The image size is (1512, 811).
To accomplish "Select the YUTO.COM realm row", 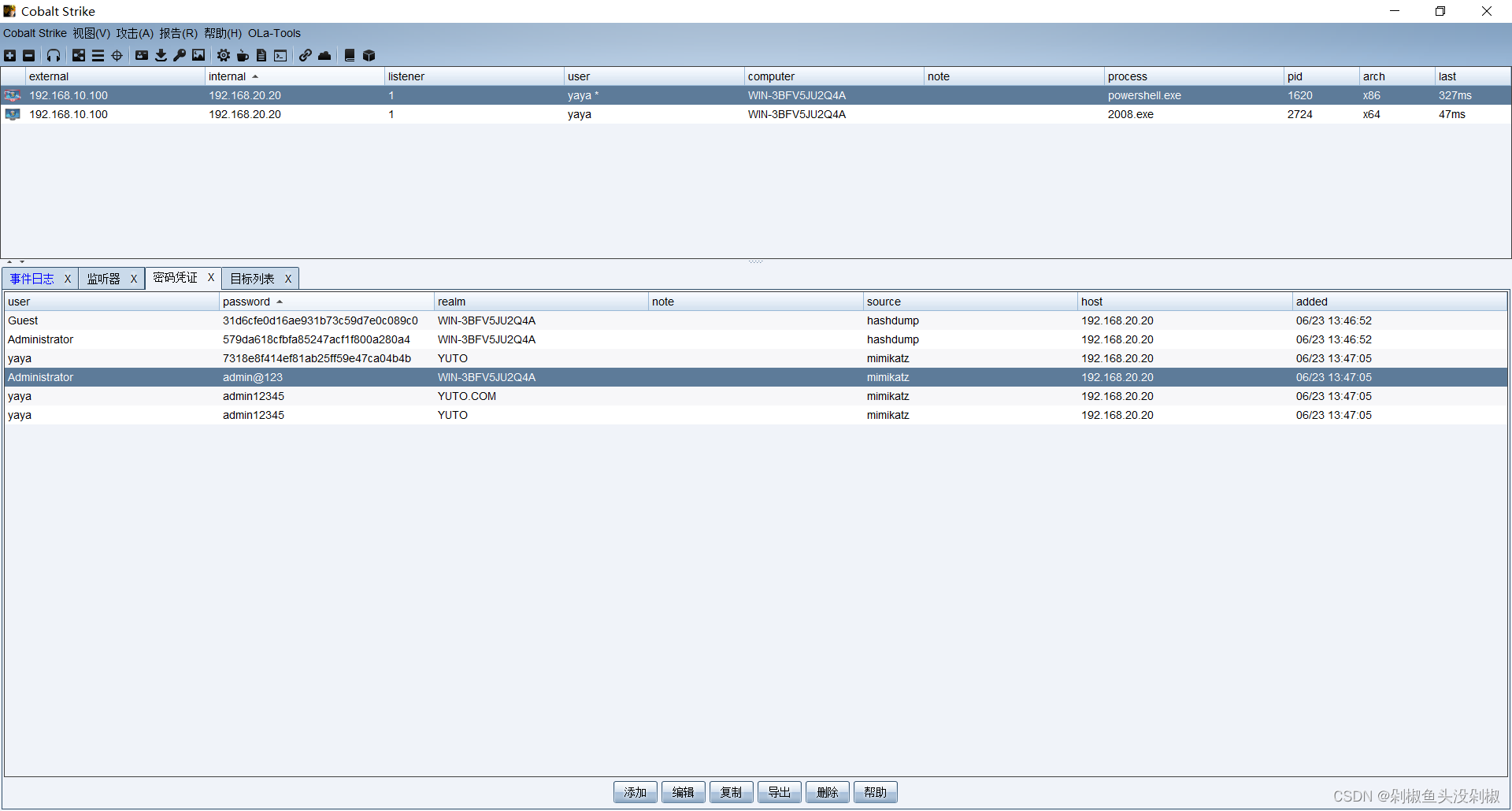I will click(x=755, y=396).
